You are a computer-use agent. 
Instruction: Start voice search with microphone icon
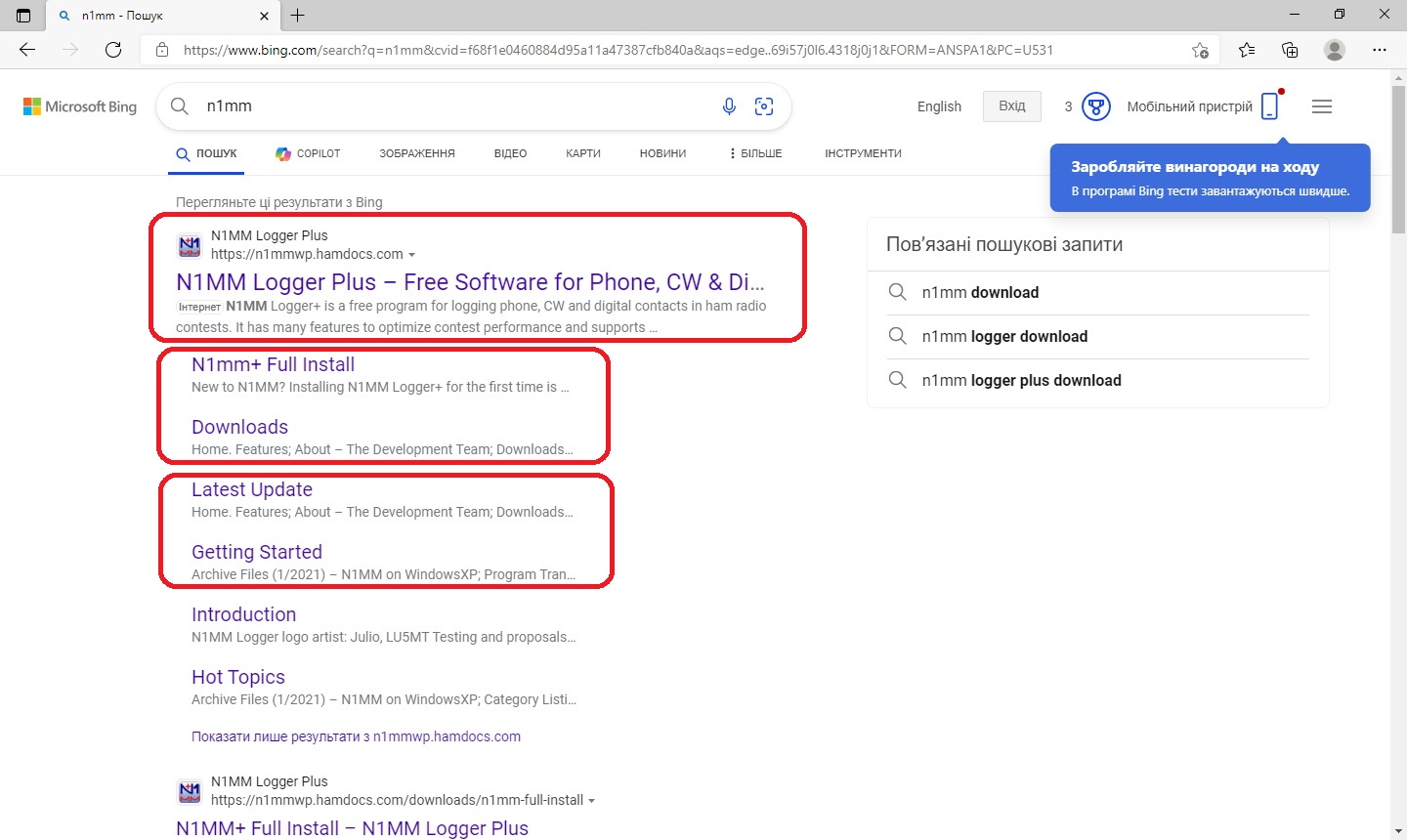[729, 106]
